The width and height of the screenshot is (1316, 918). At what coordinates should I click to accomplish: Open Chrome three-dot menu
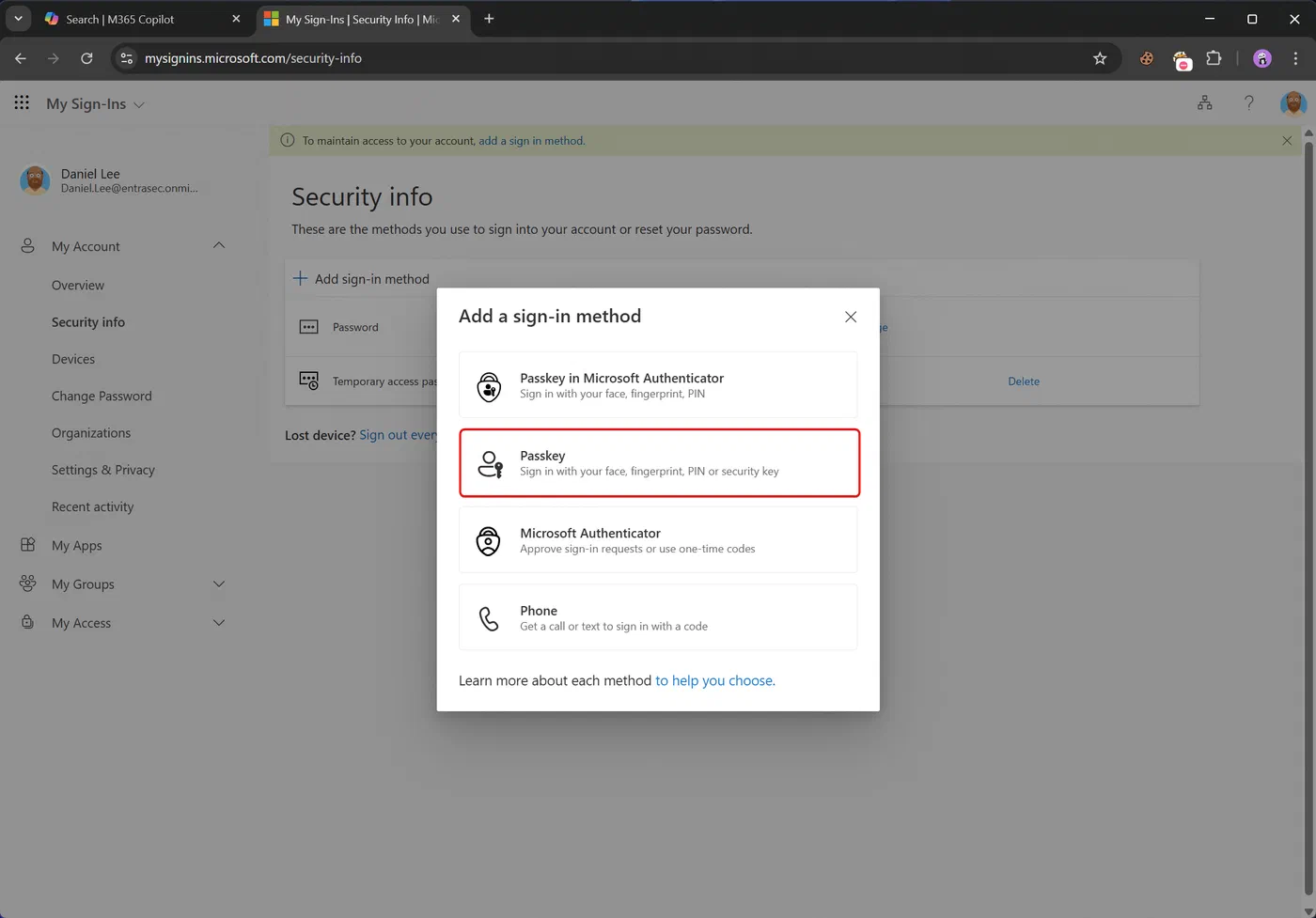pos(1295,58)
